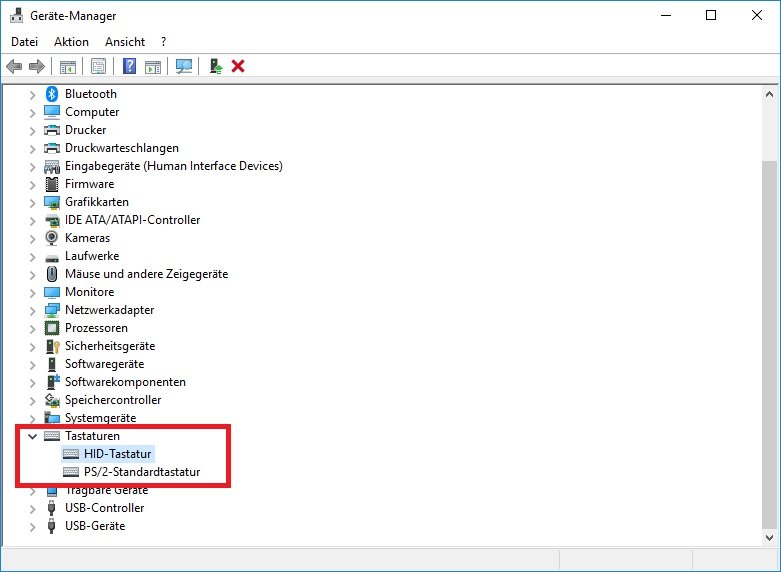Select the Kameras category label
The width and height of the screenshot is (781, 572).
click(88, 238)
